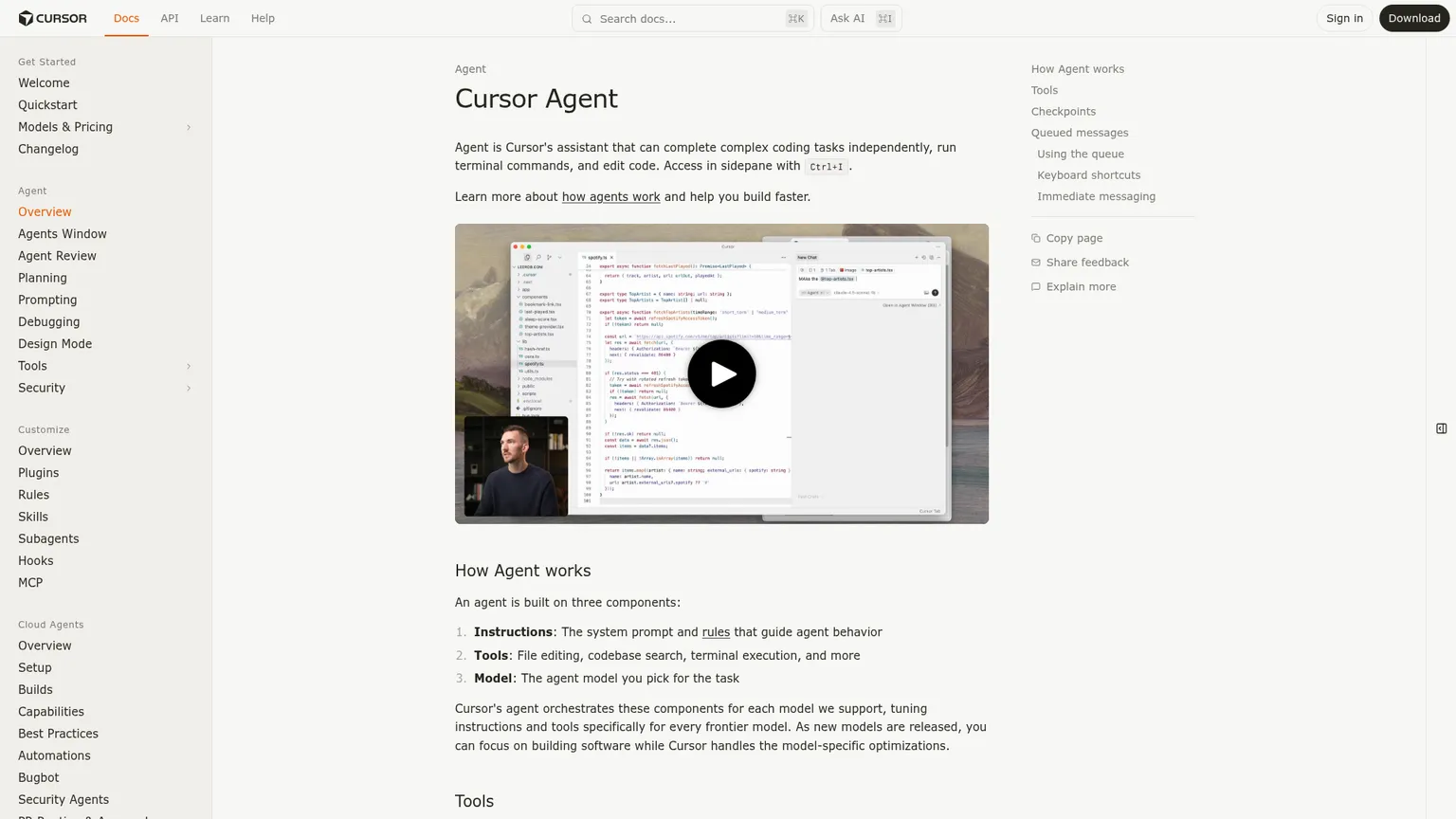Open the Bugbot page
The width and height of the screenshot is (1456, 819).
[38, 778]
